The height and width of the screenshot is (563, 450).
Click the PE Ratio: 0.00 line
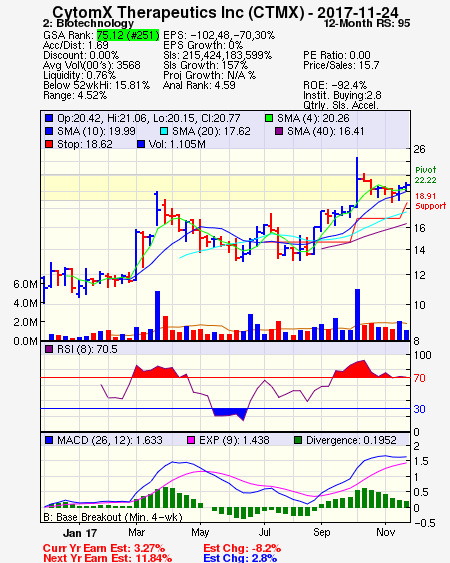tap(337, 55)
